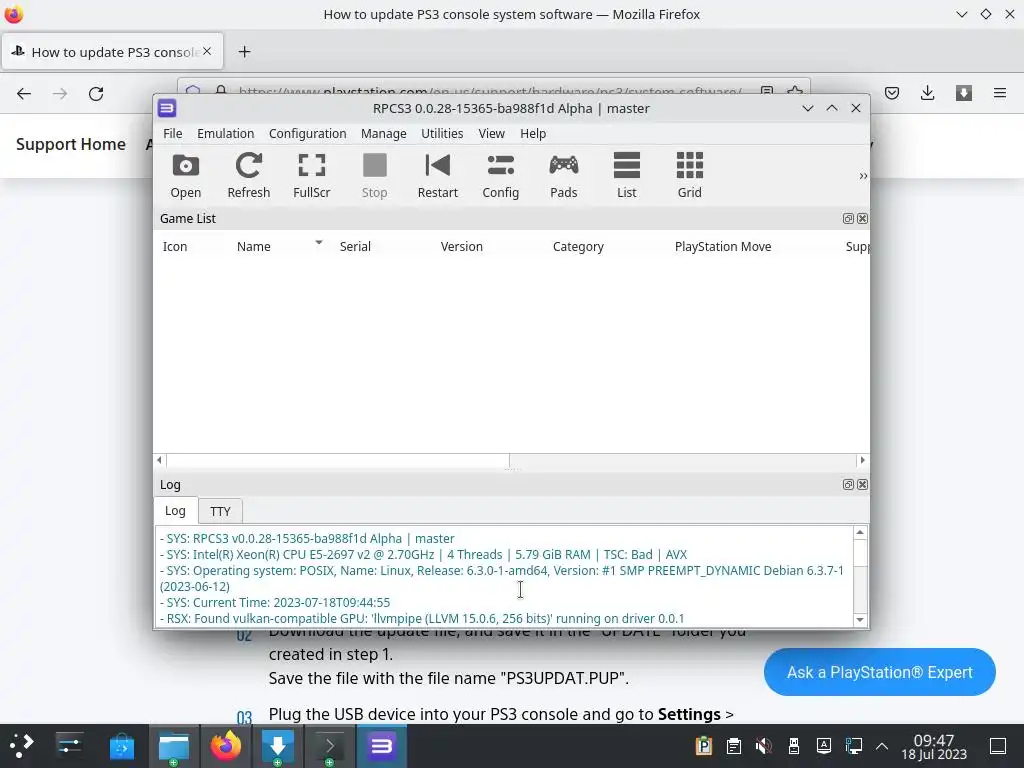The height and width of the screenshot is (768, 1024).
Task: Switch game view to List
Action: tap(626, 175)
